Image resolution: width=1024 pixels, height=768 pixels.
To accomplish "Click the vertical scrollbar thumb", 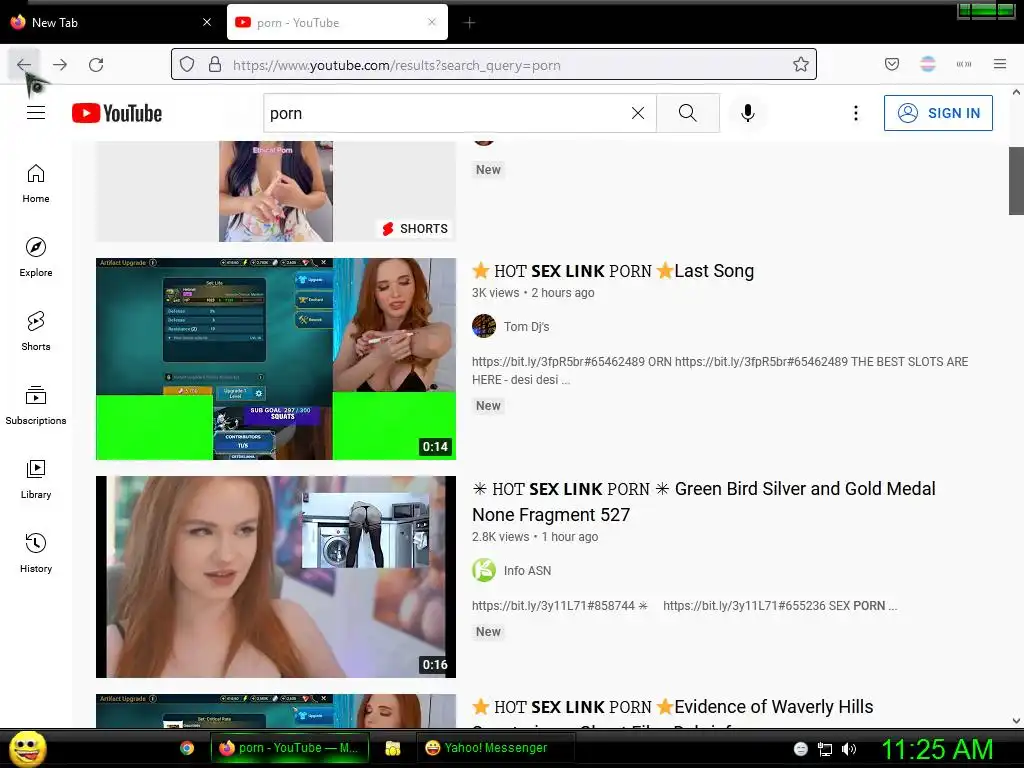I will coord(1016,180).
